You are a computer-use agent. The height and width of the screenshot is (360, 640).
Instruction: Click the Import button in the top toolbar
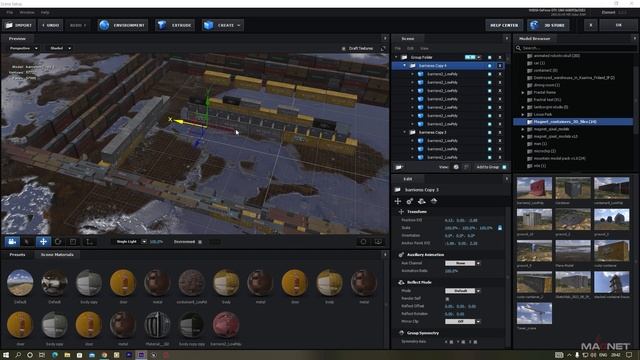click(x=19, y=25)
